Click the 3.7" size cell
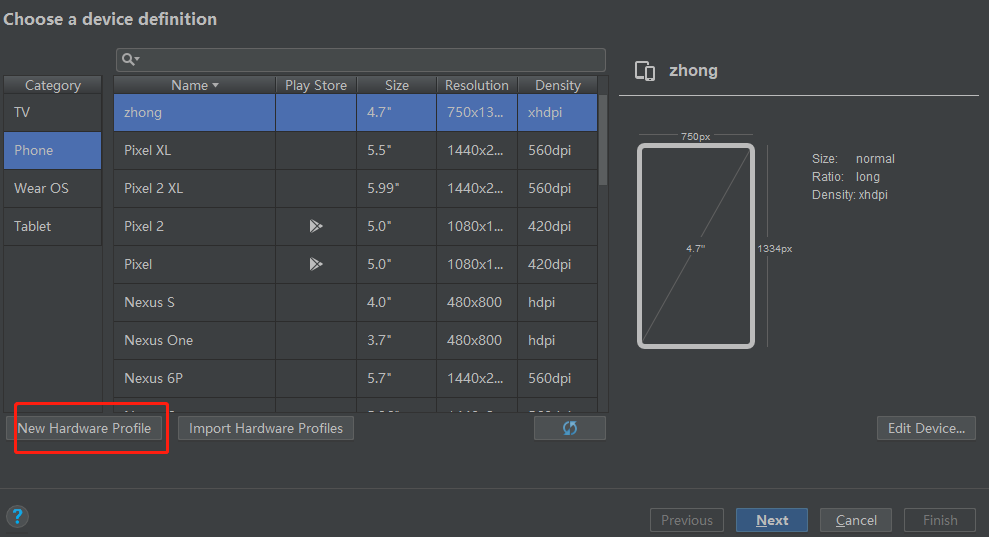Viewport: 989px width, 537px height. 397,340
